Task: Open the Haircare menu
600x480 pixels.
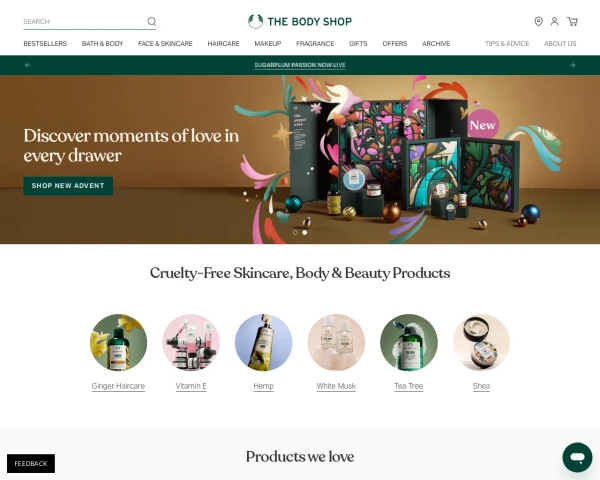Action: [x=223, y=44]
